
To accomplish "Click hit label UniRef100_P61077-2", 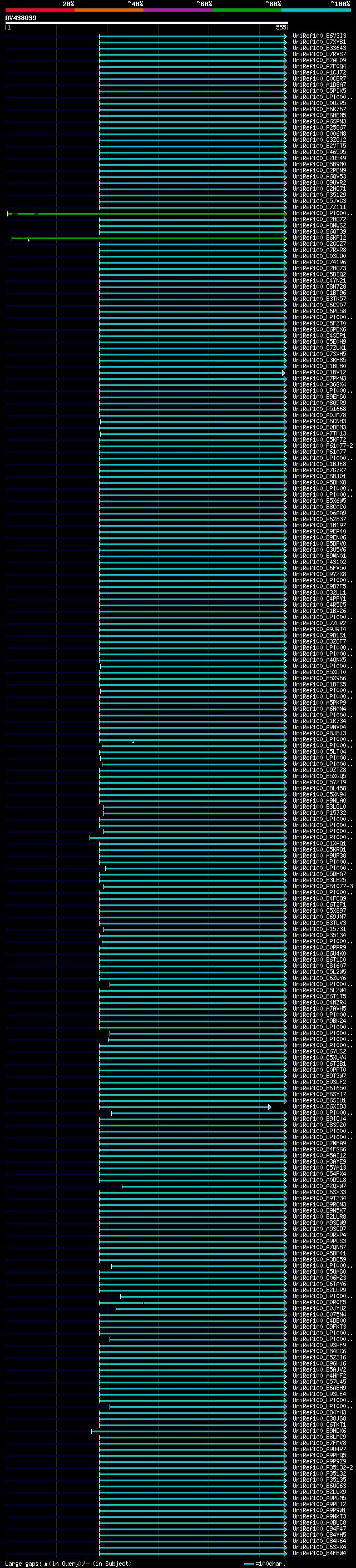I will pos(323,446).
